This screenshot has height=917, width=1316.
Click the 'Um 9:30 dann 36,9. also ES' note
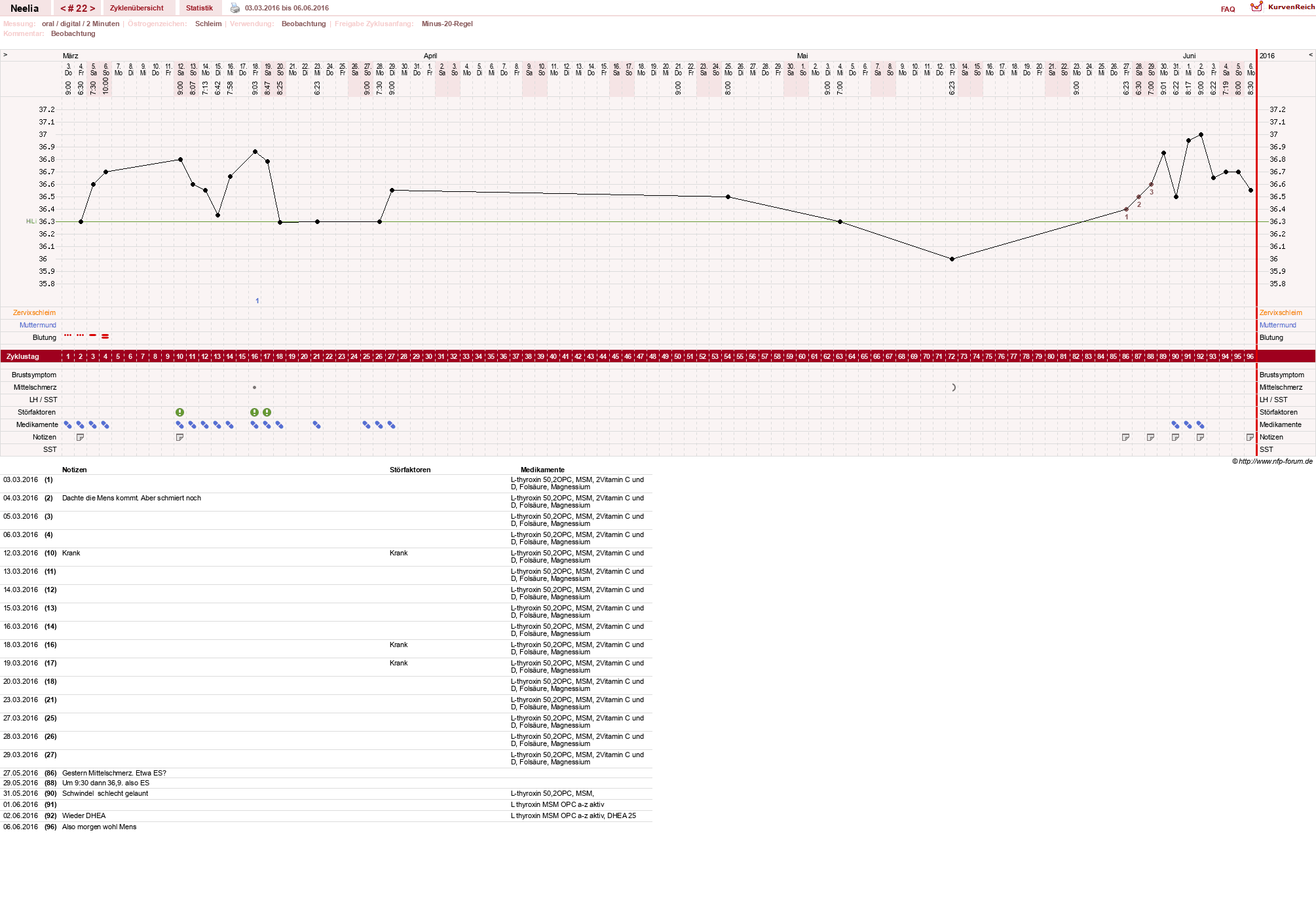[105, 783]
